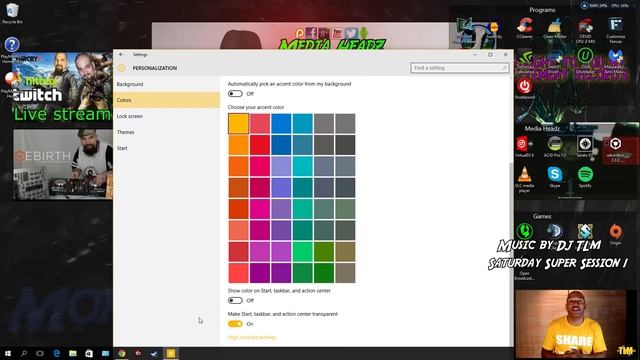Viewport: 640px width, 360px height.
Task: Select the bright green accent swatch
Action: pos(302,251)
